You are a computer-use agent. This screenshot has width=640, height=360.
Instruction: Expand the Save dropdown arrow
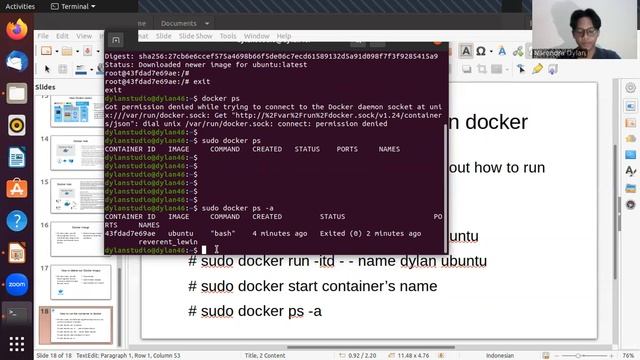point(98,51)
